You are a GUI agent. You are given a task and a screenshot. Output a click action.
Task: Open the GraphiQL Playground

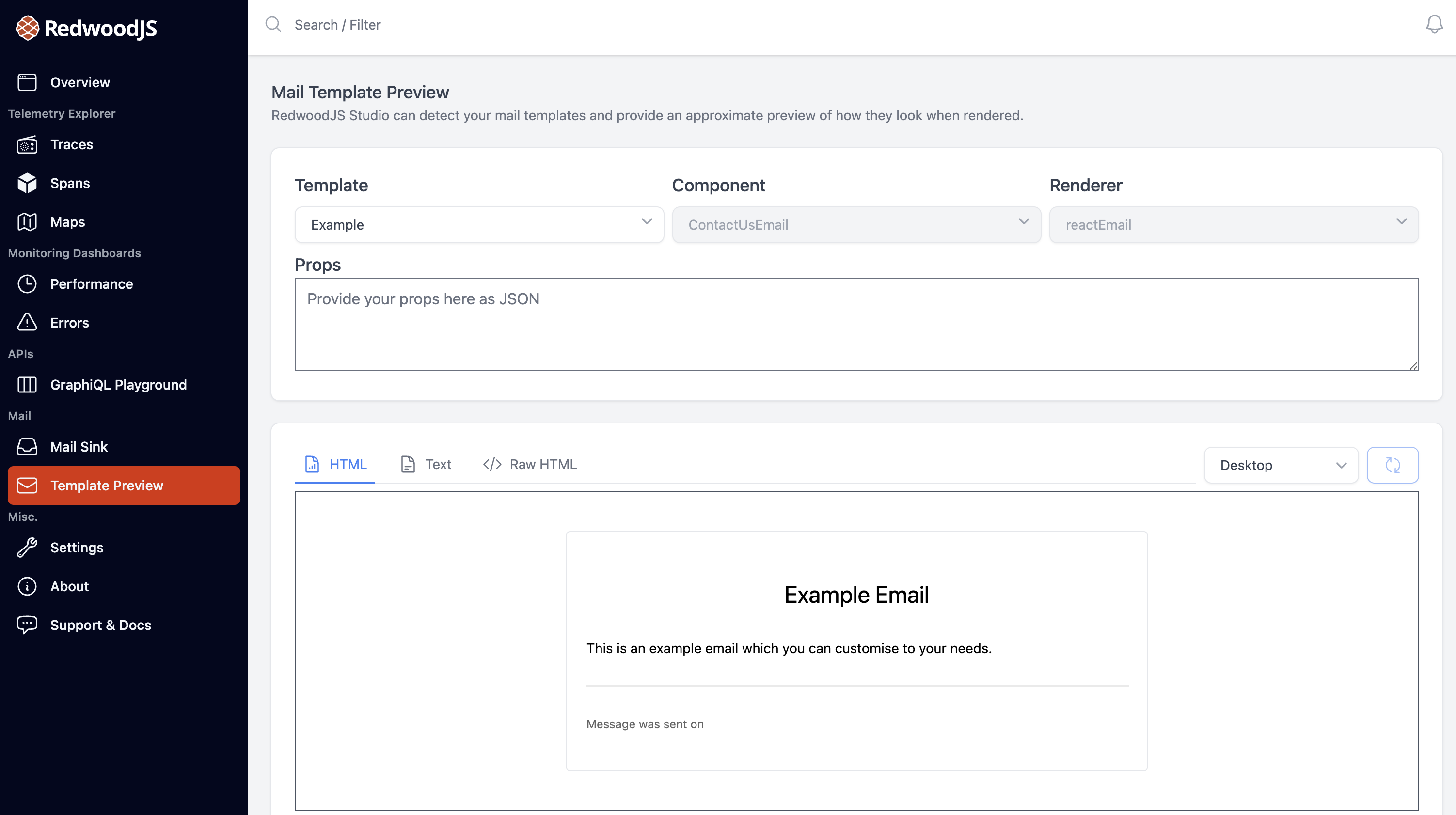(118, 384)
